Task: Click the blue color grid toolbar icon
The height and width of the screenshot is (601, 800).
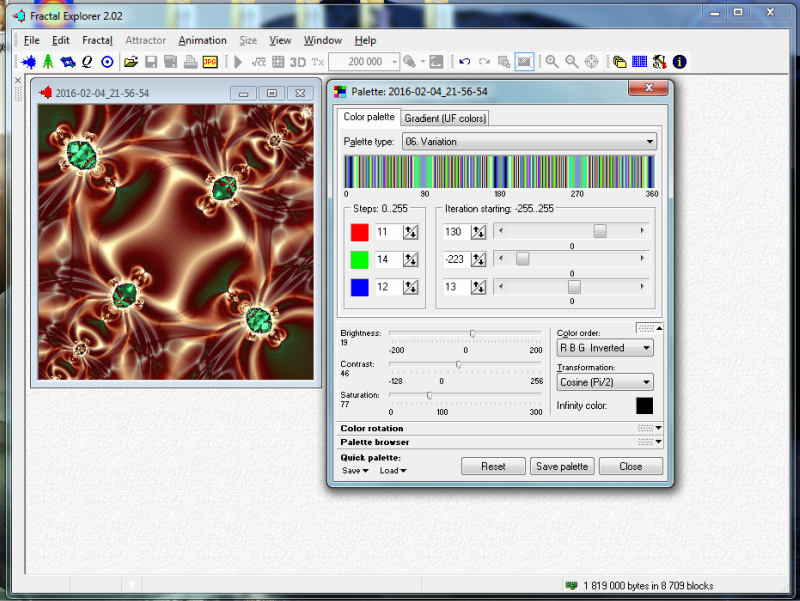Action: [x=640, y=62]
